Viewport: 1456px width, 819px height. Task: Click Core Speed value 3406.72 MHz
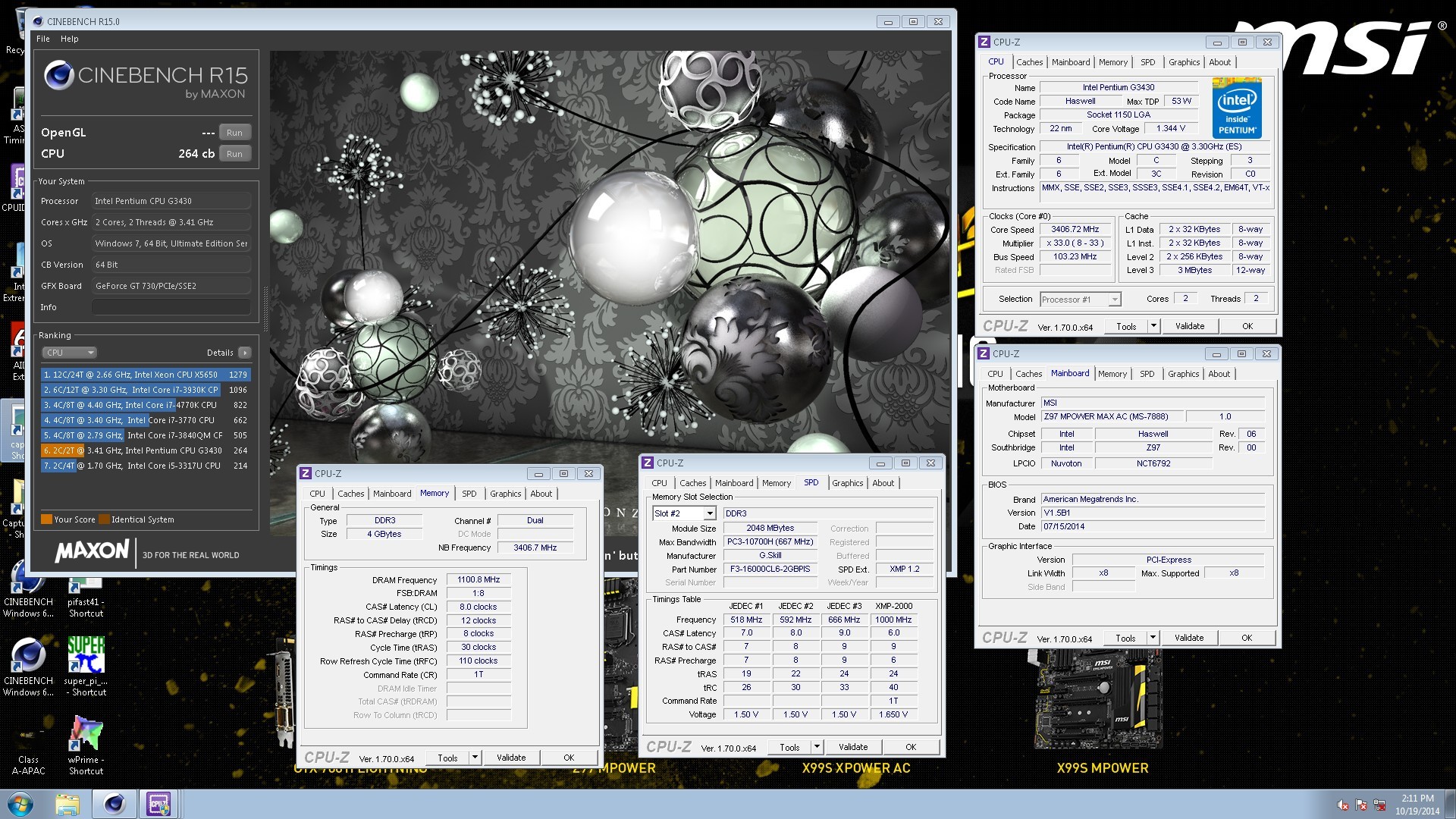(1075, 229)
